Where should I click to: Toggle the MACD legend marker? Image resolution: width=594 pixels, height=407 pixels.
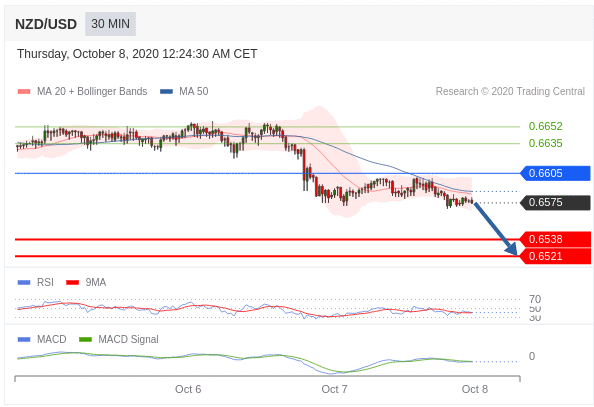pyautogui.click(x=24, y=339)
